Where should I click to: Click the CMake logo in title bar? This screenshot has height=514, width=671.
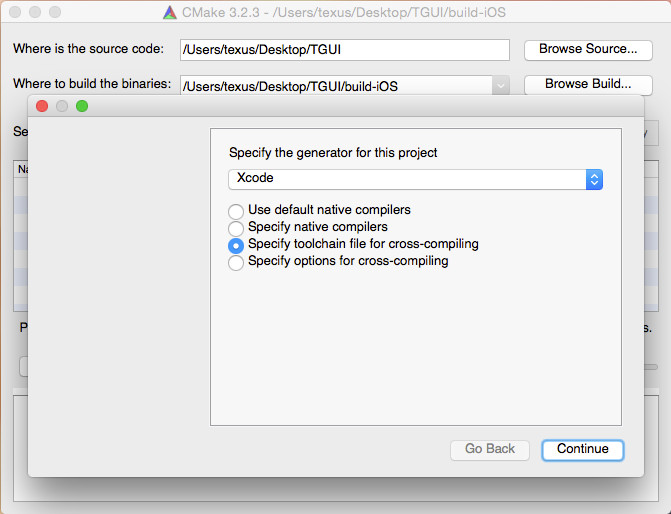[170, 12]
